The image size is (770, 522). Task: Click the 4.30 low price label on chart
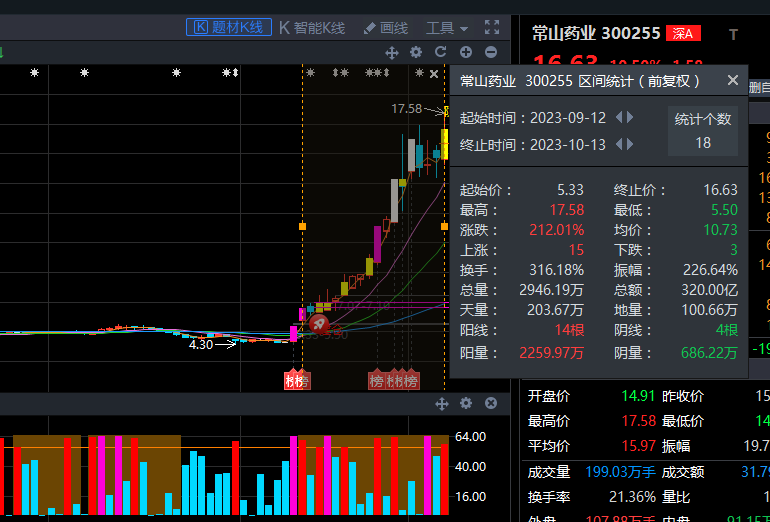pyautogui.click(x=201, y=345)
